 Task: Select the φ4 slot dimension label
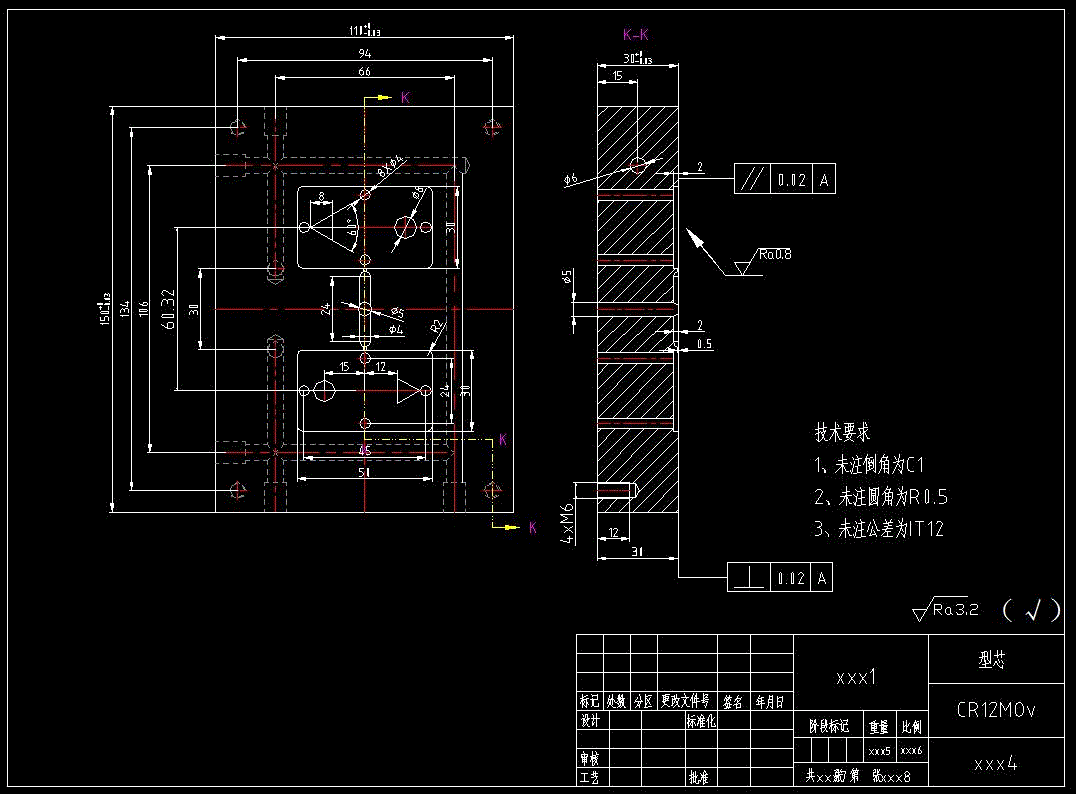pyautogui.click(x=396, y=329)
